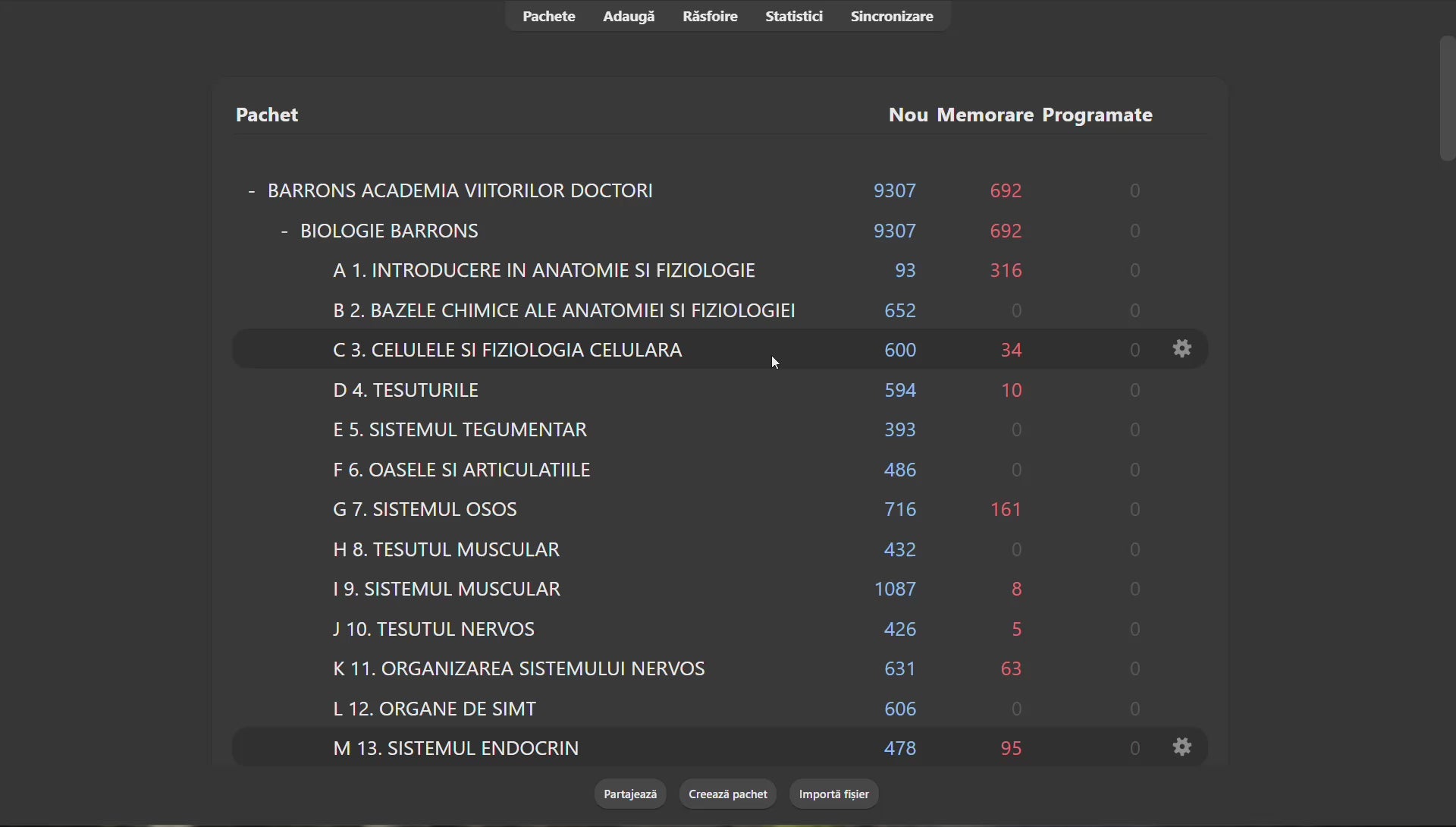Open Statistici view
1456x827 pixels.
[x=793, y=17]
